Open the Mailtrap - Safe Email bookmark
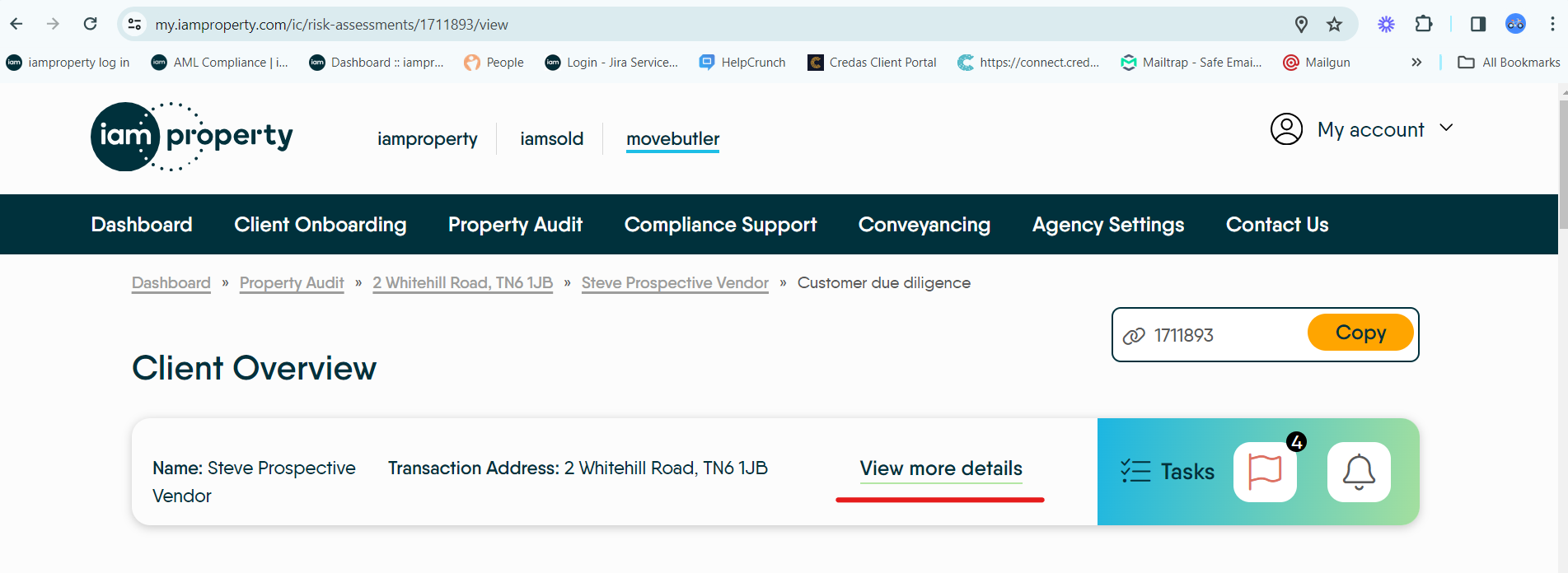 point(1191,63)
